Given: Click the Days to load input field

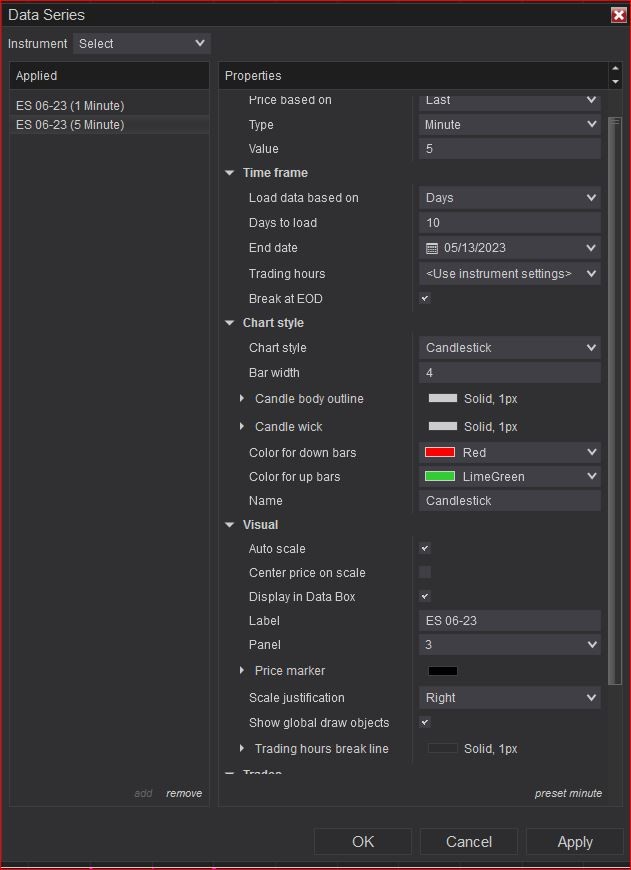Looking at the screenshot, I should [509, 223].
